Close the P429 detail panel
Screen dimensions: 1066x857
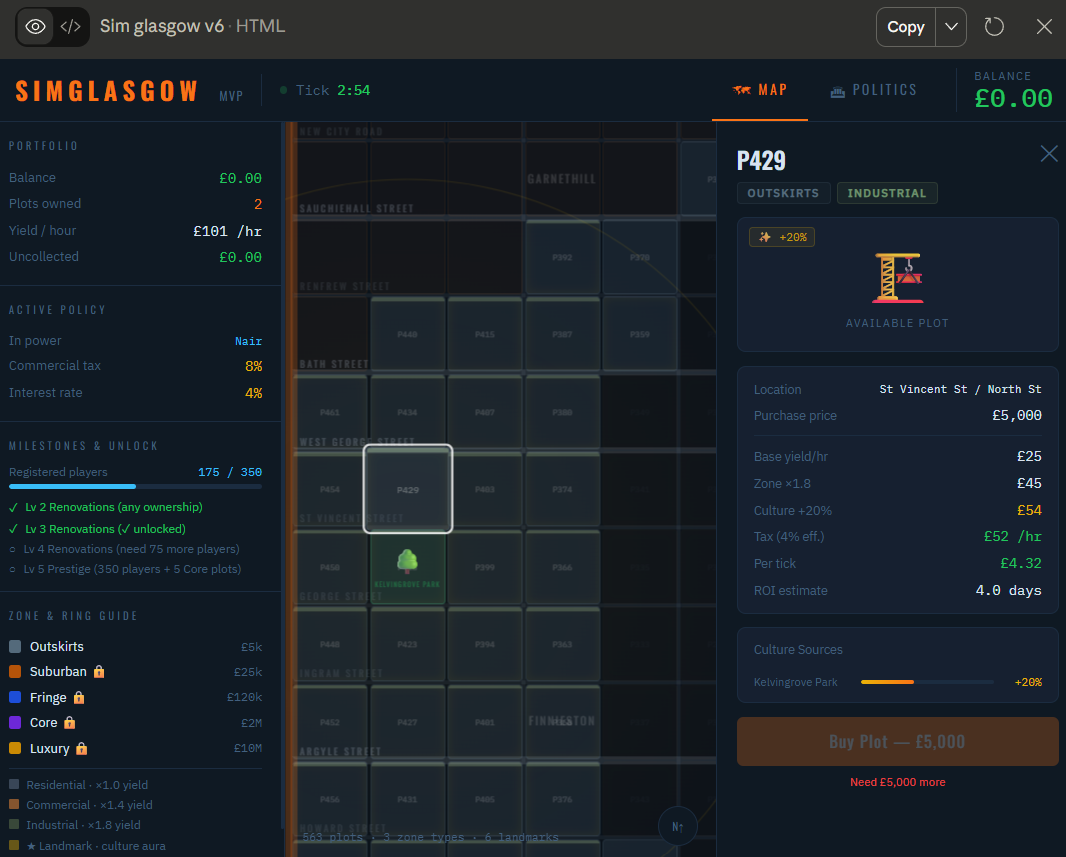click(1049, 154)
